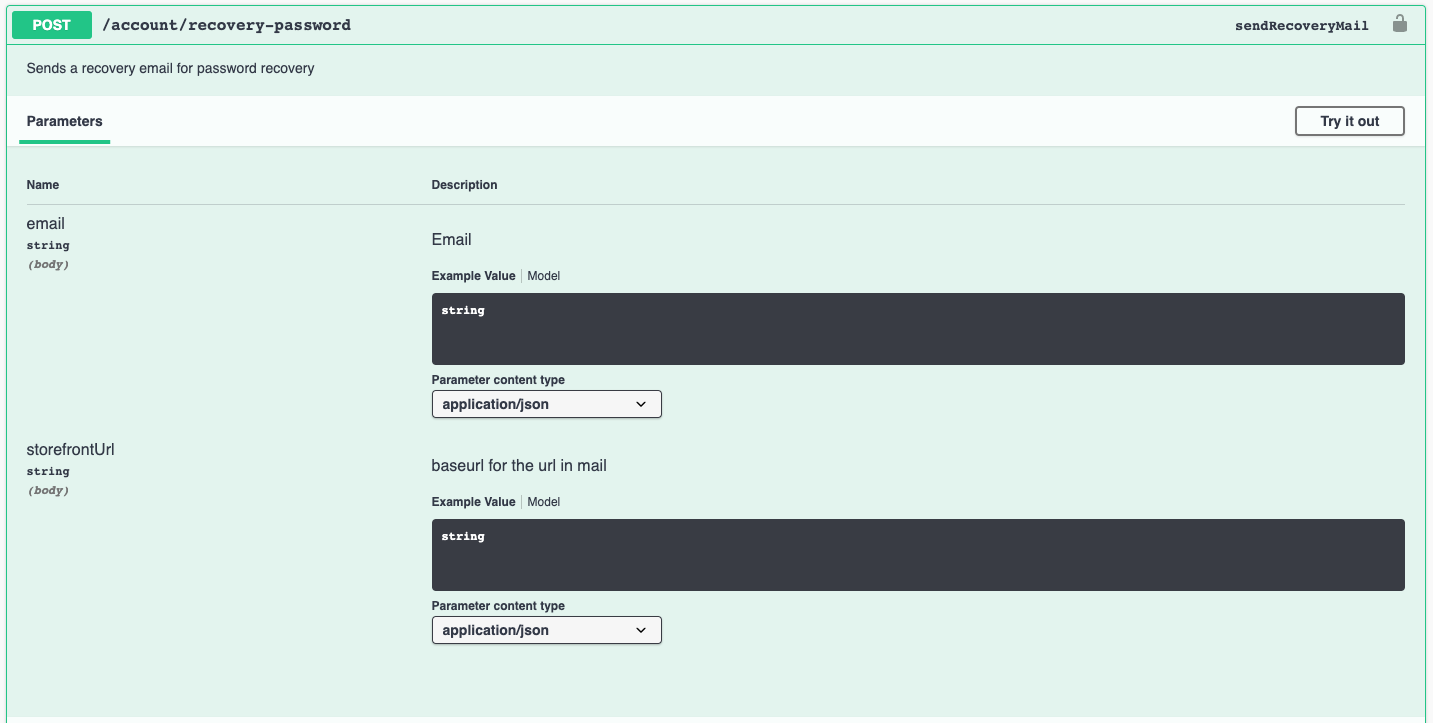Expand the /account/recovery-password endpoint header
This screenshot has width=1433, height=723.
[x=700, y=24]
